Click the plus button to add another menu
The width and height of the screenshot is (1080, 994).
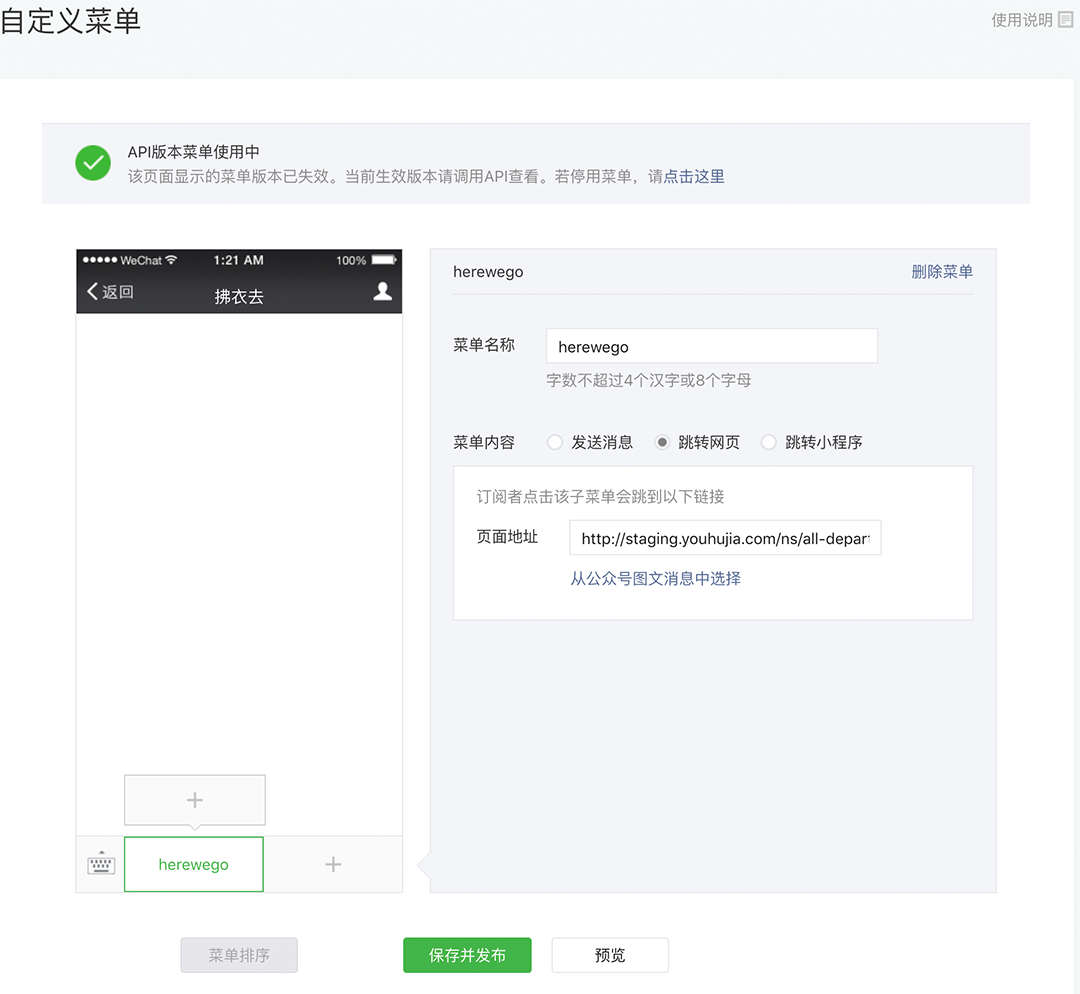click(x=333, y=863)
